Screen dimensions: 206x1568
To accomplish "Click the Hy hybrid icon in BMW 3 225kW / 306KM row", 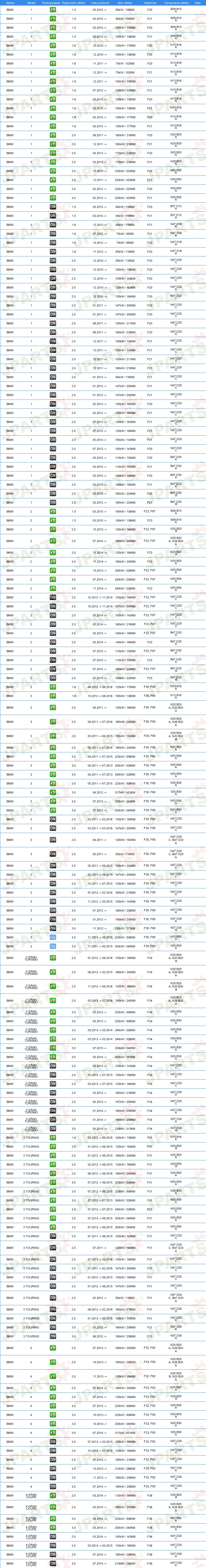I will coord(53,937).
